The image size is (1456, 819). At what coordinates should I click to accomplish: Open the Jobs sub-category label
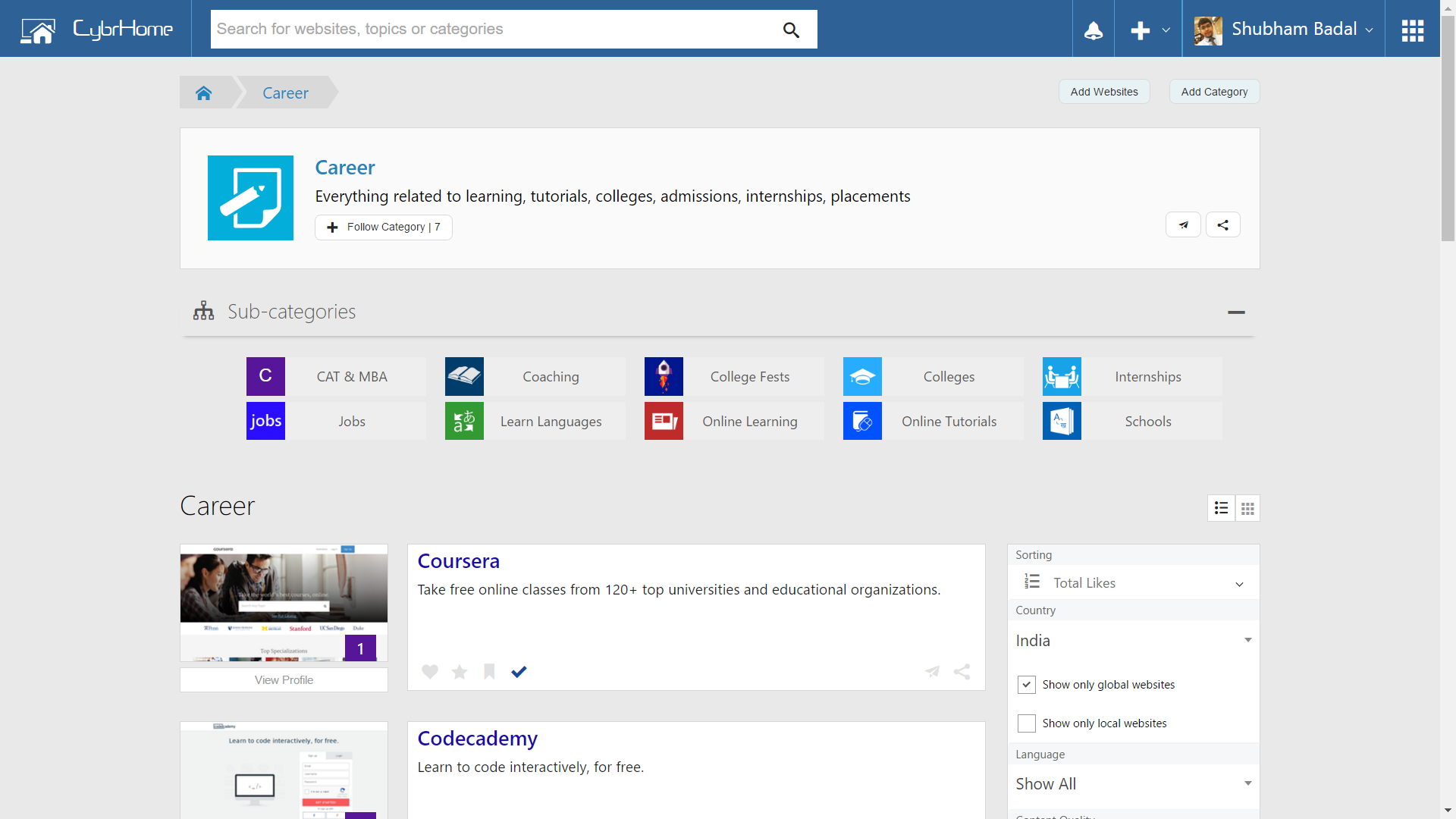click(x=352, y=421)
